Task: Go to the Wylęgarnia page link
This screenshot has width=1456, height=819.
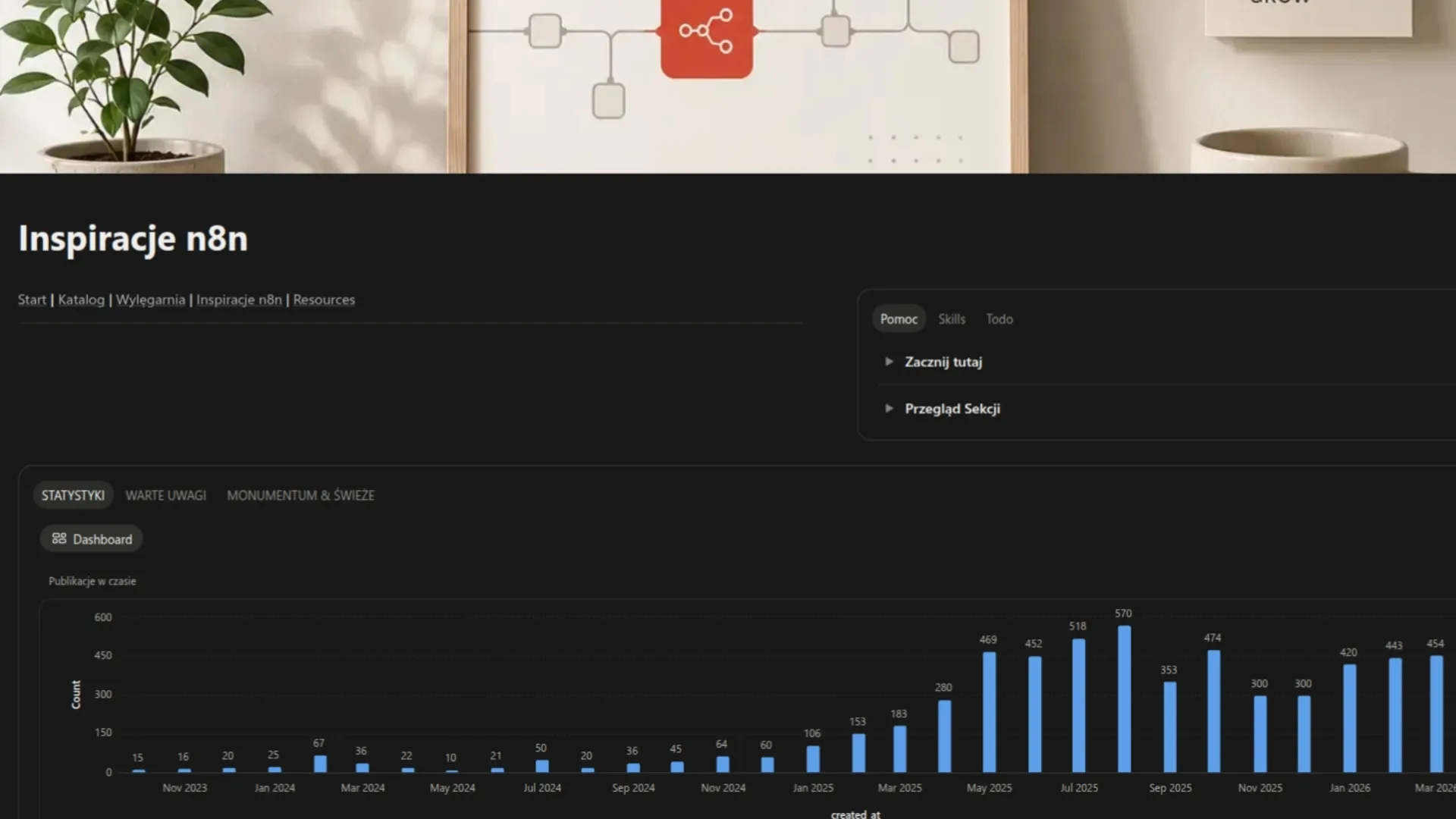Action: [150, 300]
